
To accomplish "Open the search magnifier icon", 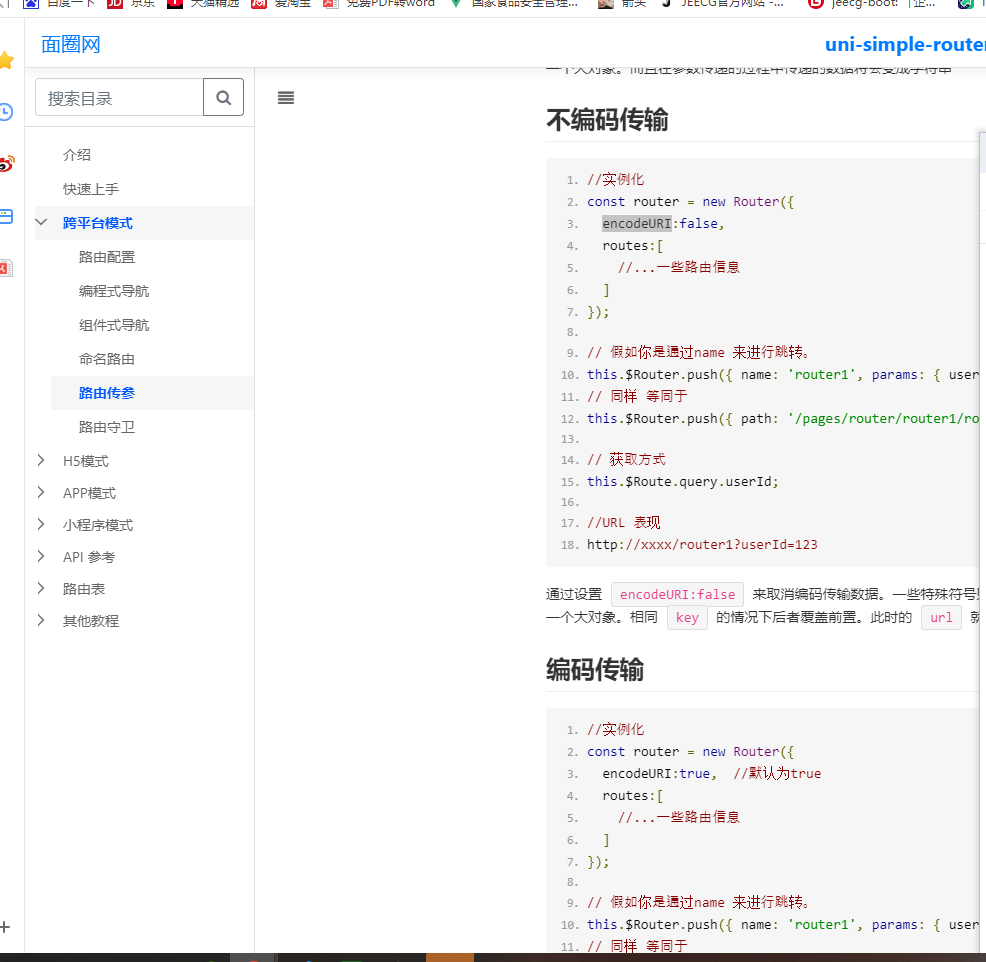I will [224, 97].
